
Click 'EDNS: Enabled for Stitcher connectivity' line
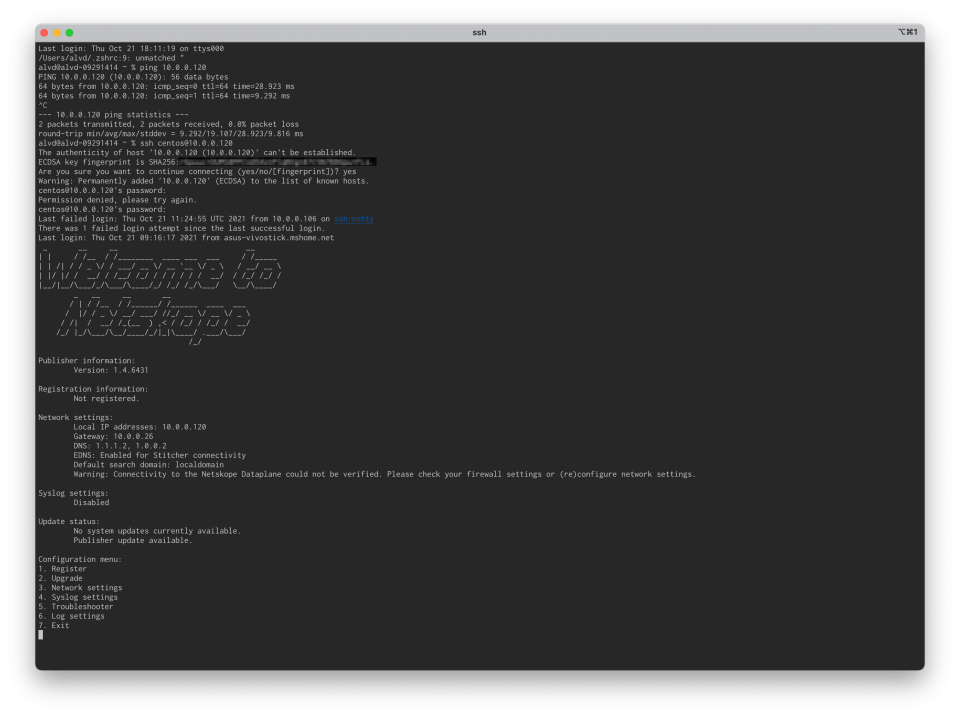160,456
